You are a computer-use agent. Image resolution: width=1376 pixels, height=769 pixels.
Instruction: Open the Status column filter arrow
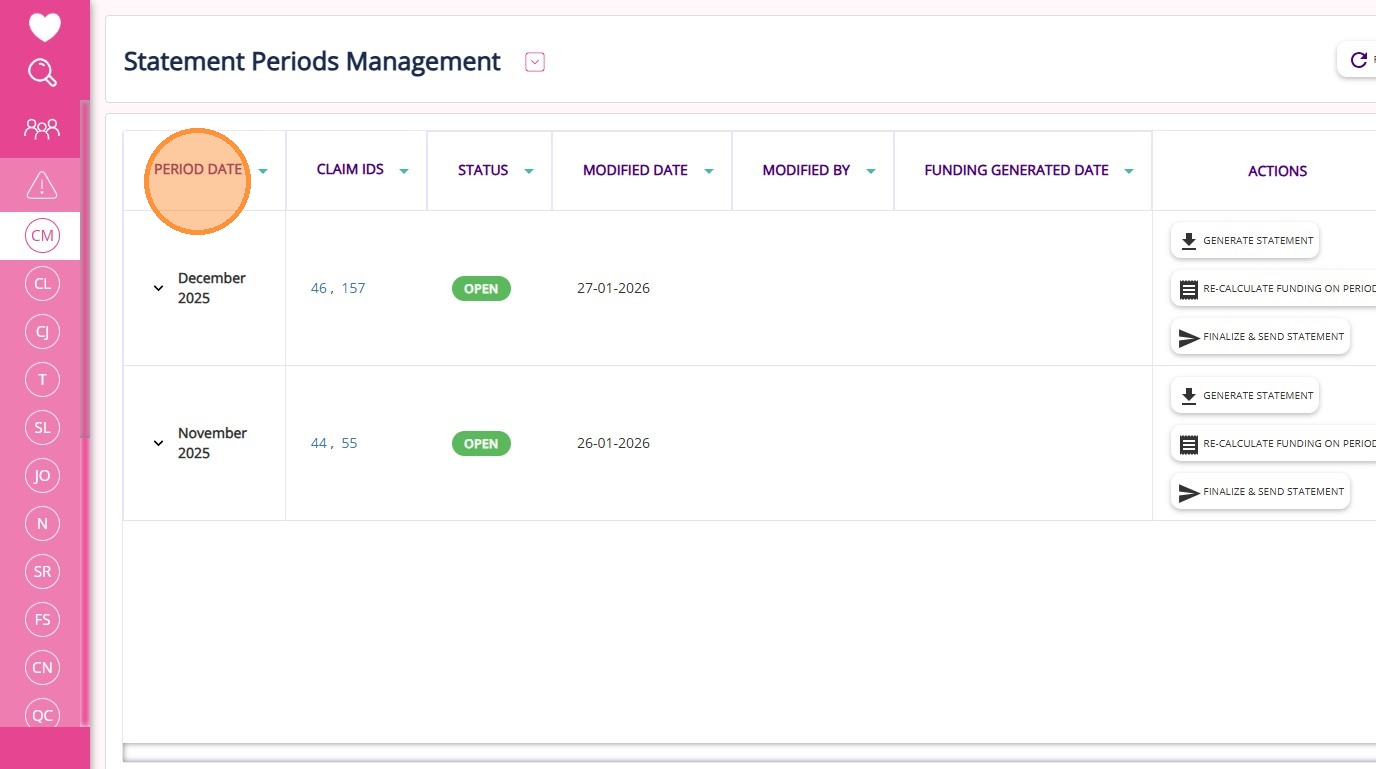529,171
